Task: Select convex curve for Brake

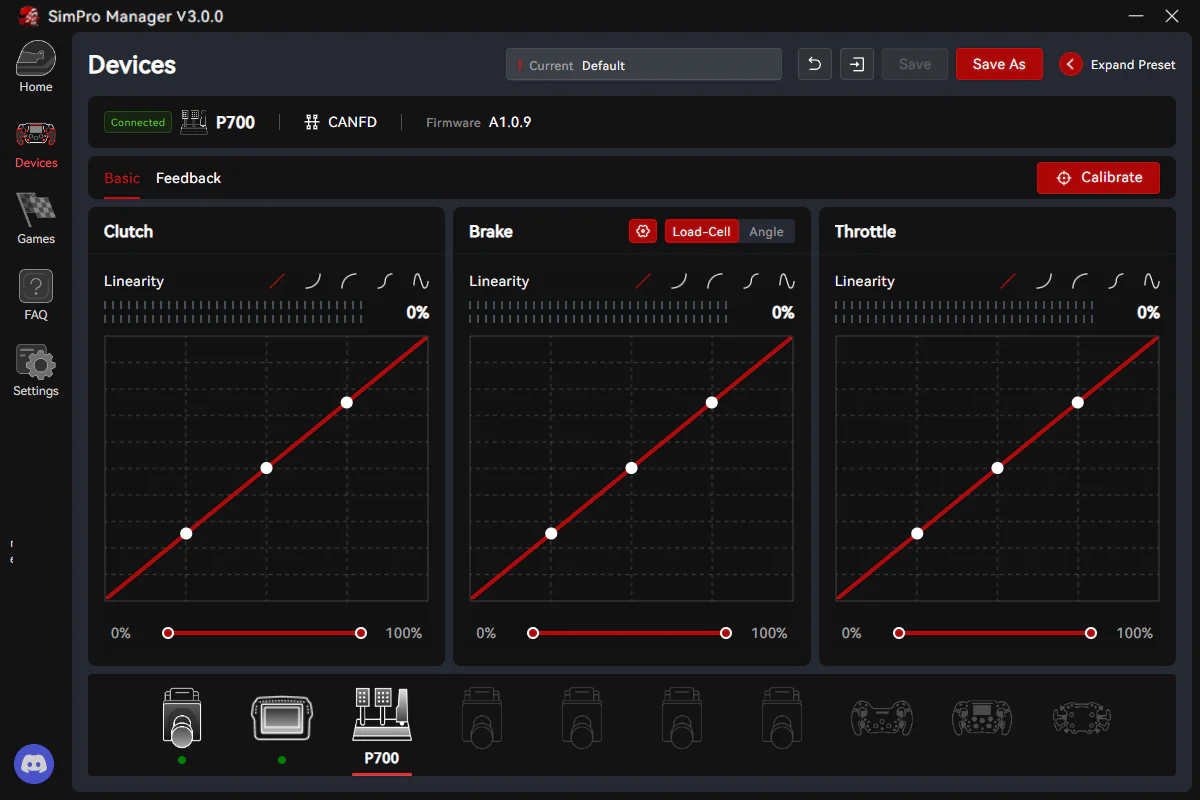Action: (x=715, y=282)
